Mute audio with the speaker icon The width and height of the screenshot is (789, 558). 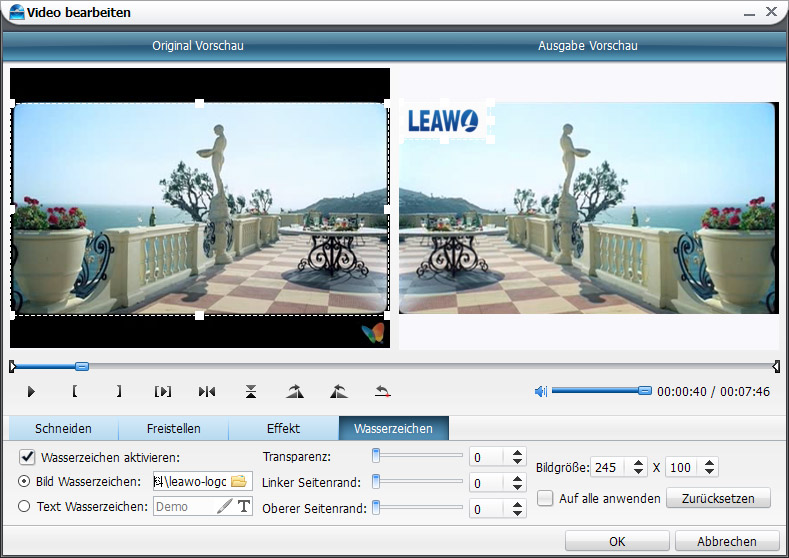(541, 391)
